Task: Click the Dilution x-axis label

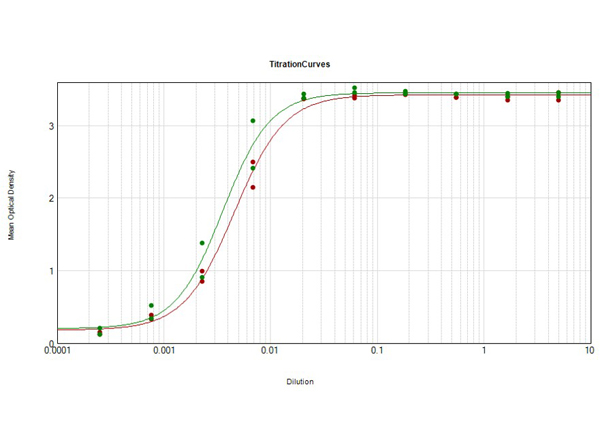Action: point(300,382)
